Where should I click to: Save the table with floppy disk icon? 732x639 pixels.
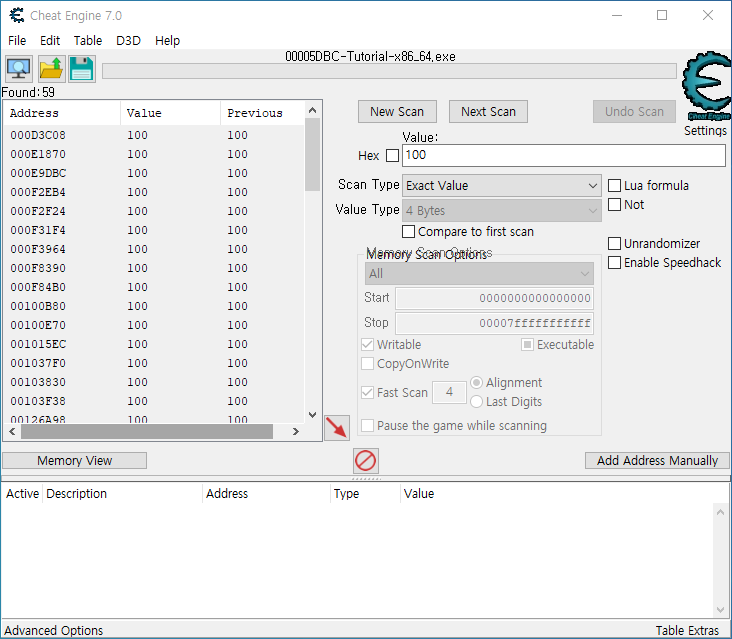click(x=82, y=69)
